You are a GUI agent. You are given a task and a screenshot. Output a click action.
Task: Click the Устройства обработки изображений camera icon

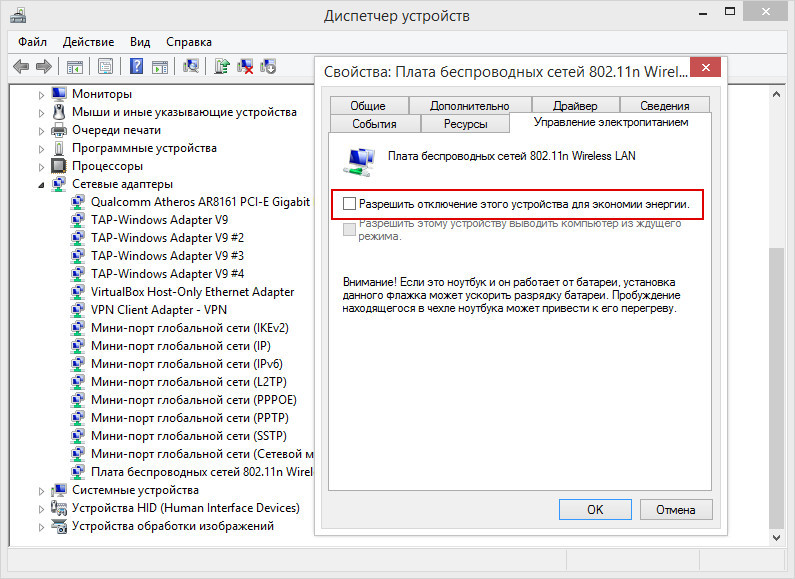59,526
